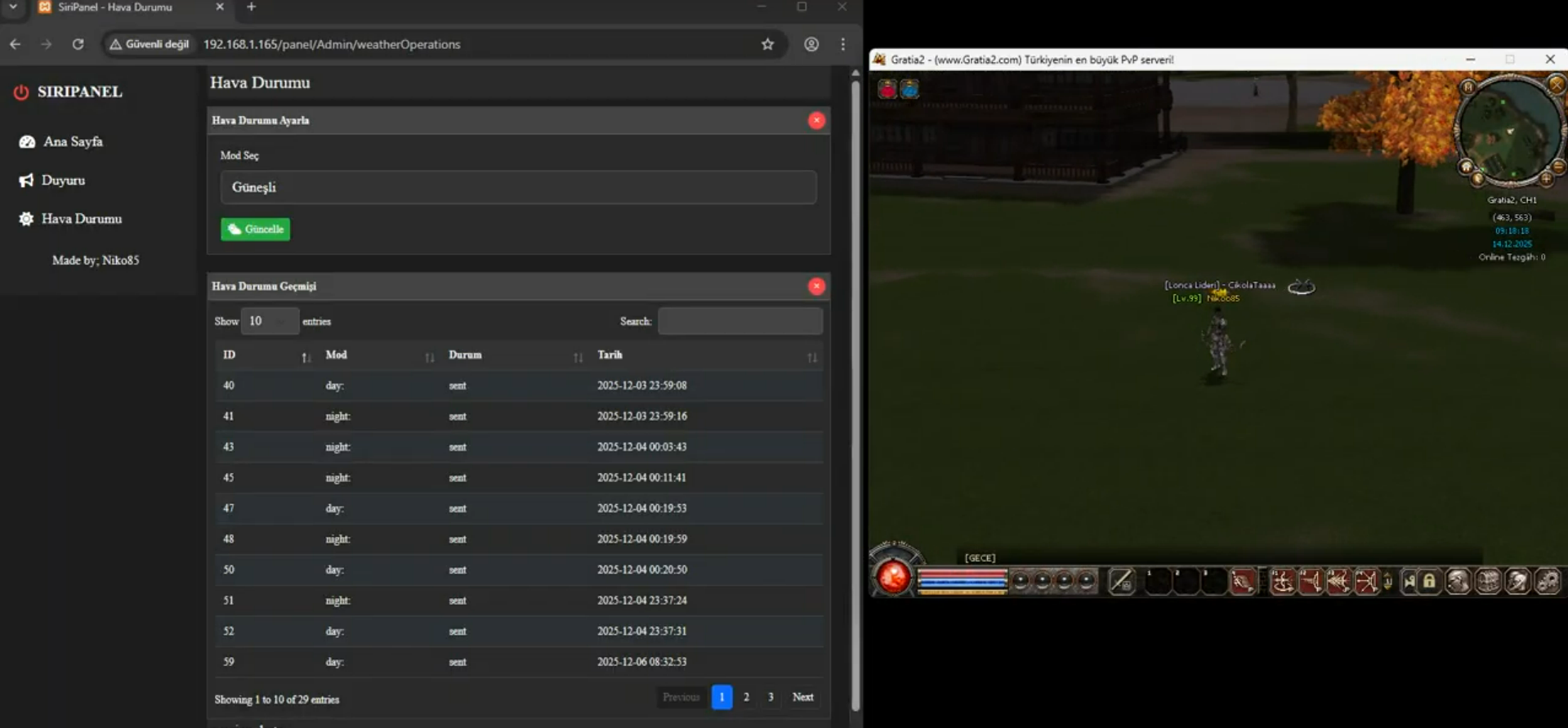Sort table by Tarih column

[706, 355]
